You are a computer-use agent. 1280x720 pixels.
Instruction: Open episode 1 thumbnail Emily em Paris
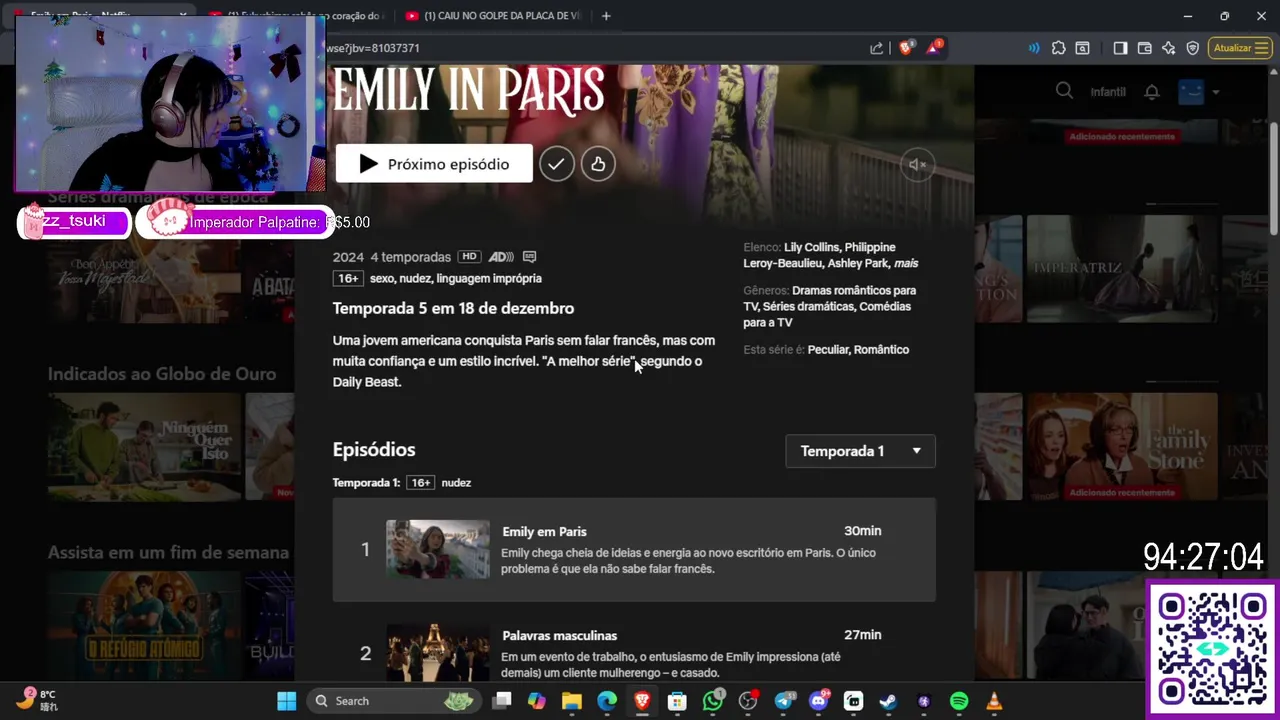pos(438,549)
